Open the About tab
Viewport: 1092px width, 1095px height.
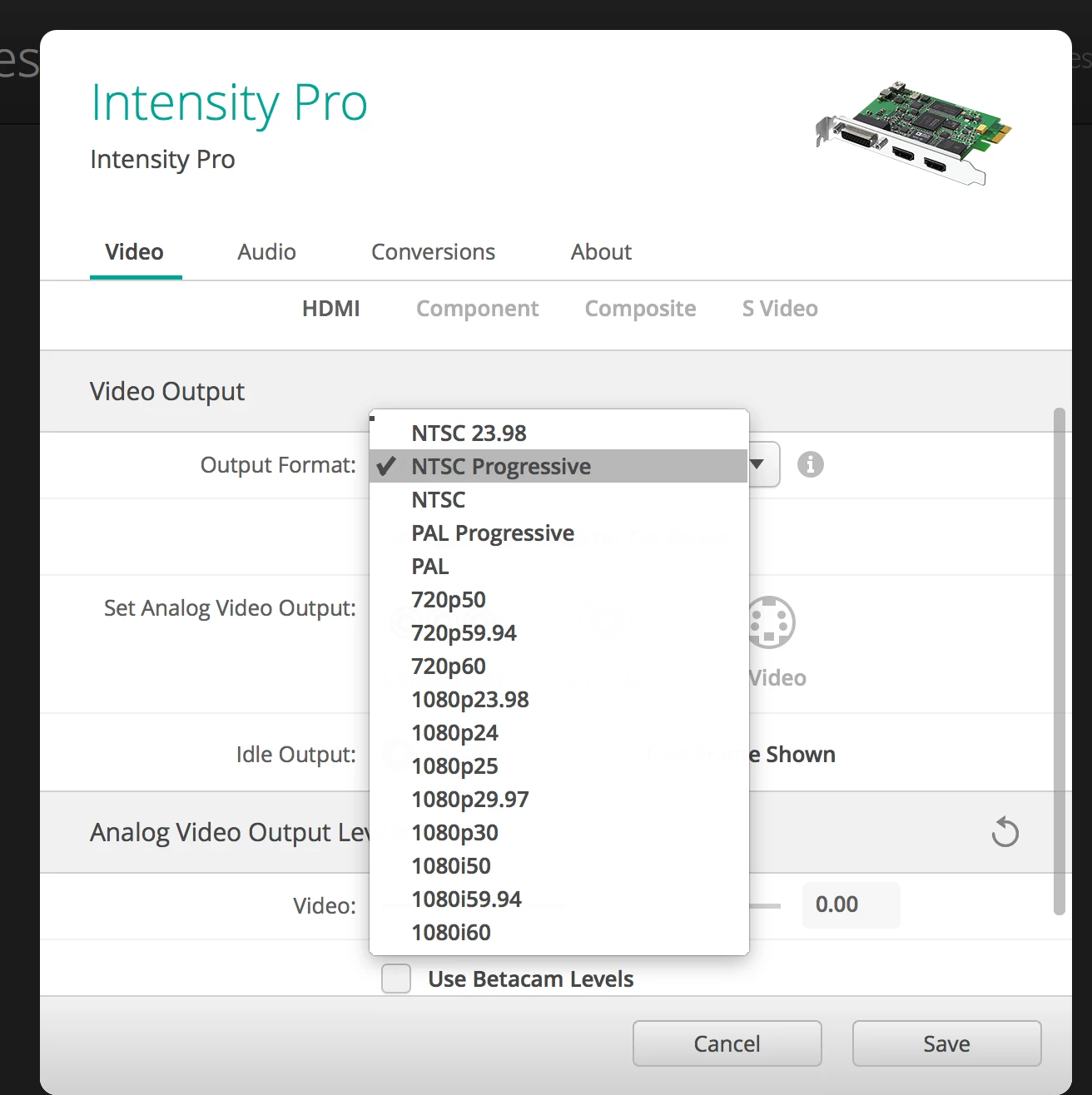601,252
